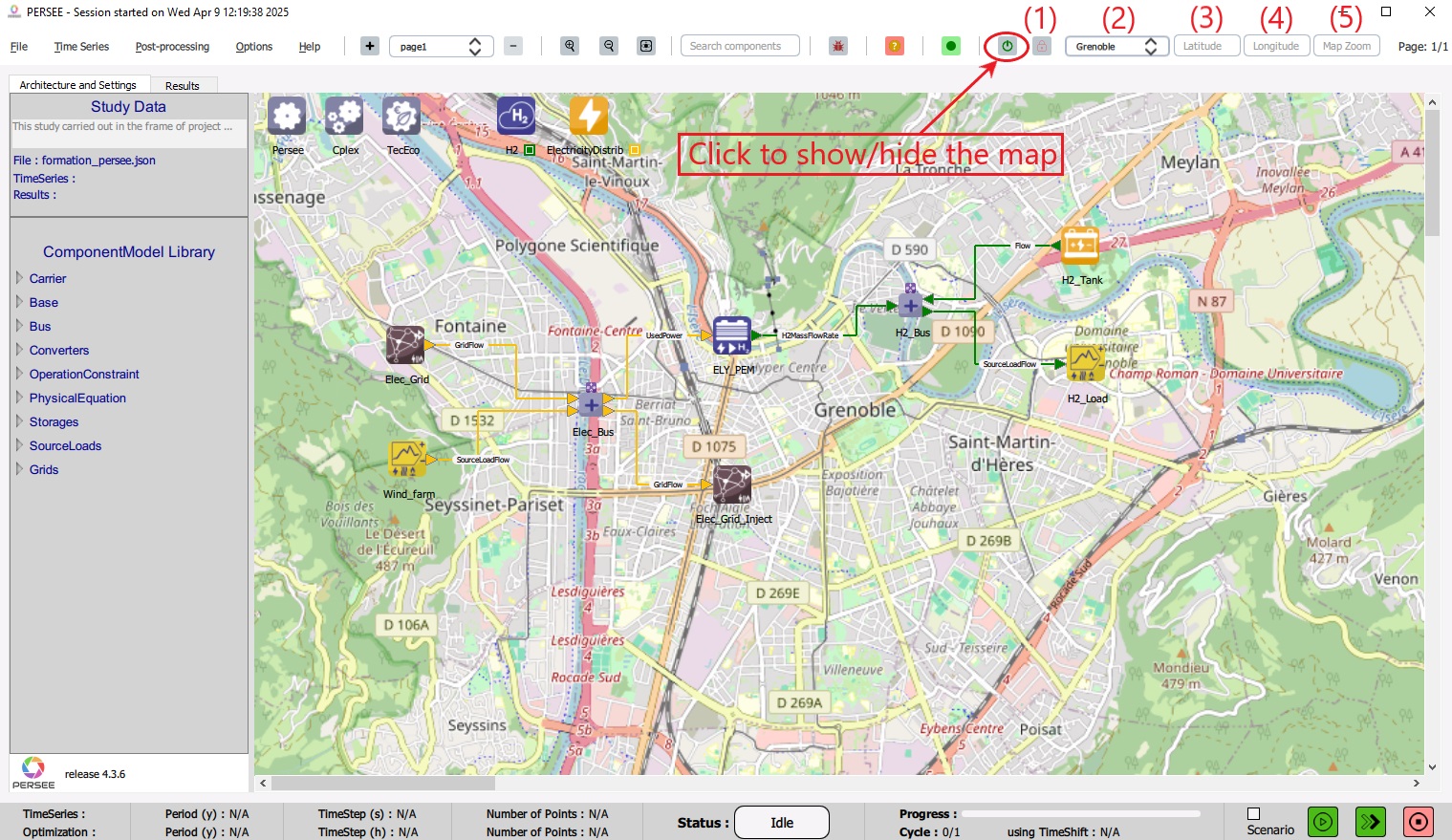Click the red stop record button
The width and height of the screenshot is (1452, 840).
(1419, 822)
